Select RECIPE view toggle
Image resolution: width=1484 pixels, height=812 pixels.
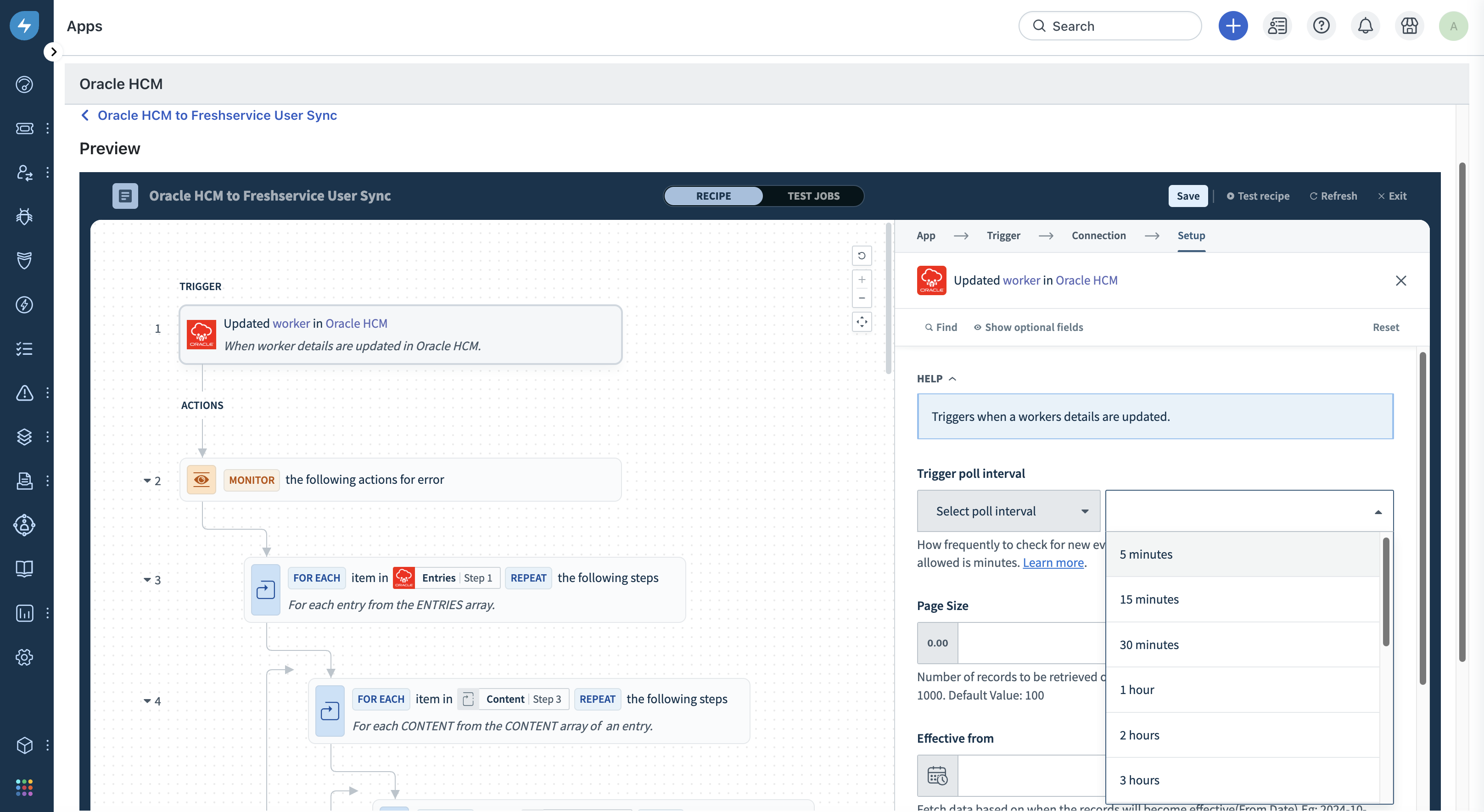pyautogui.click(x=713, y=196)
